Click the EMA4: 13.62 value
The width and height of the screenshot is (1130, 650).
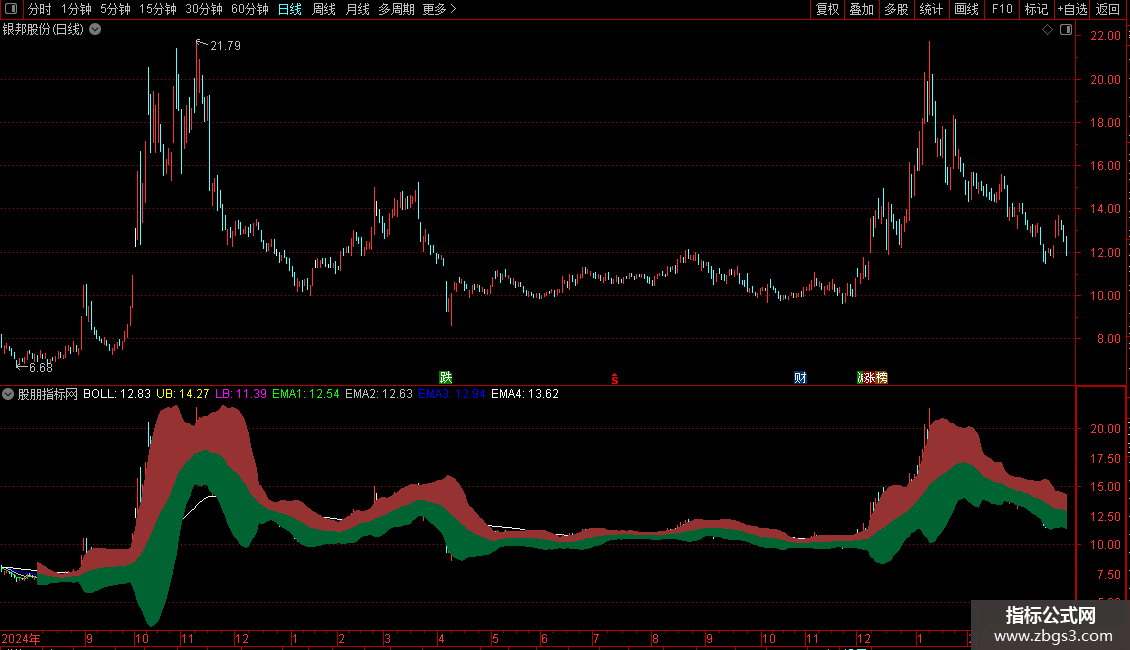(525, 394)
